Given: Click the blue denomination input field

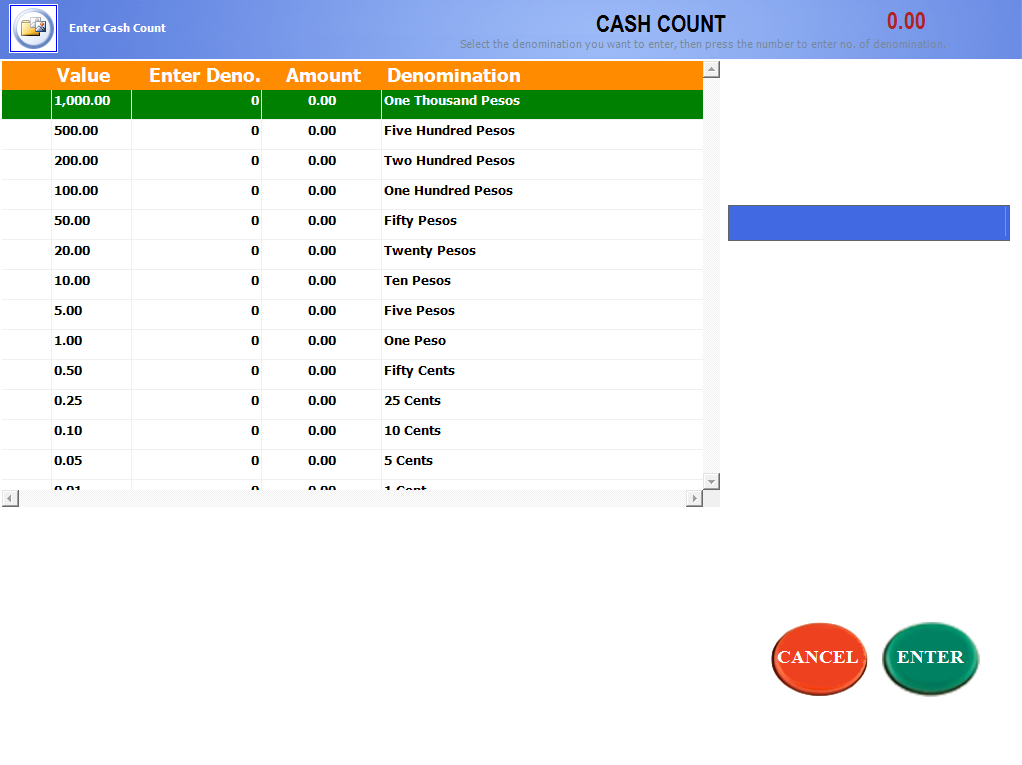Looking at the screenshot, I should (x=867, y=222).
